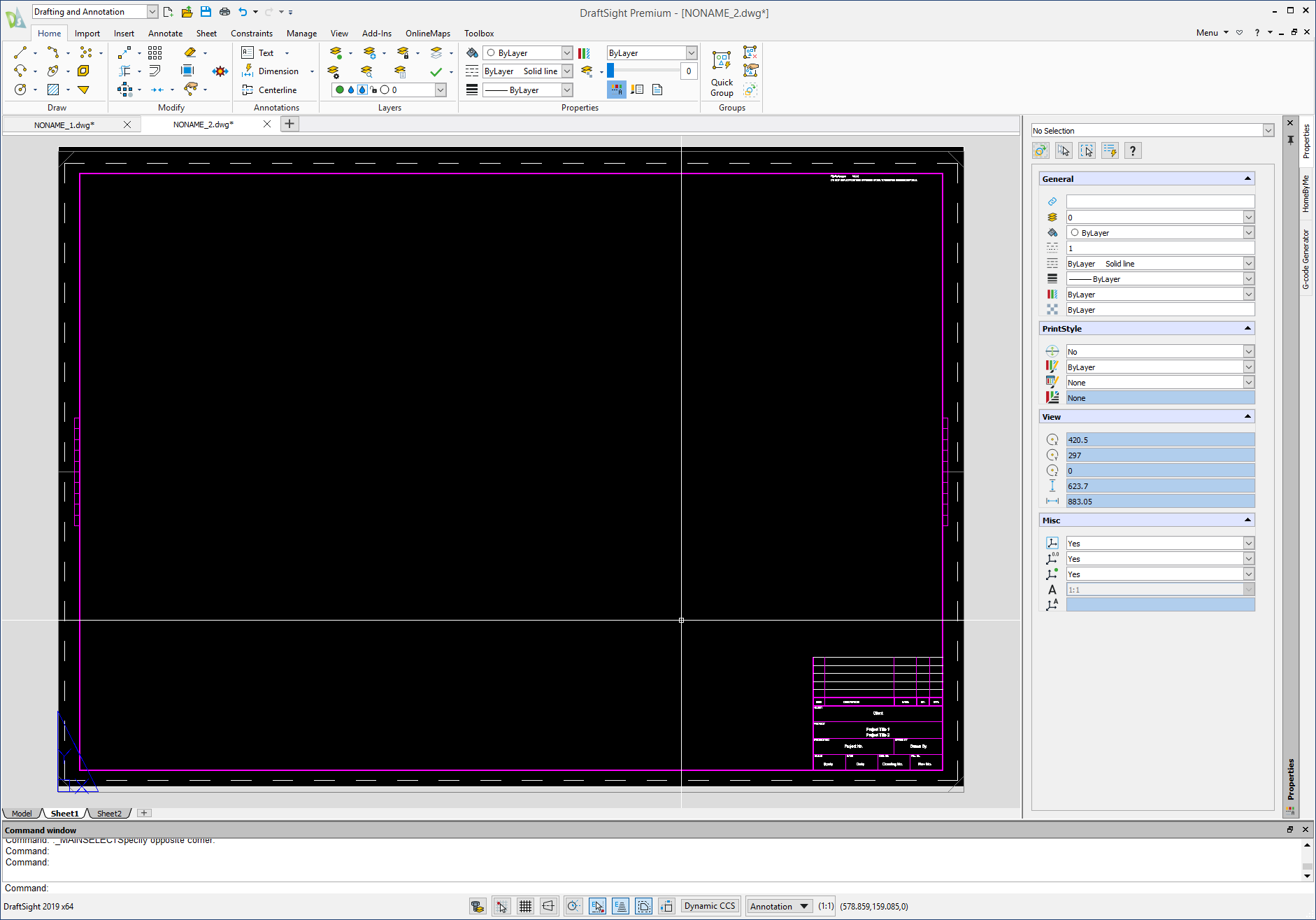Toggle Dynamic CCS in status bar
The image size is (1316, 920).
[710, 906]
